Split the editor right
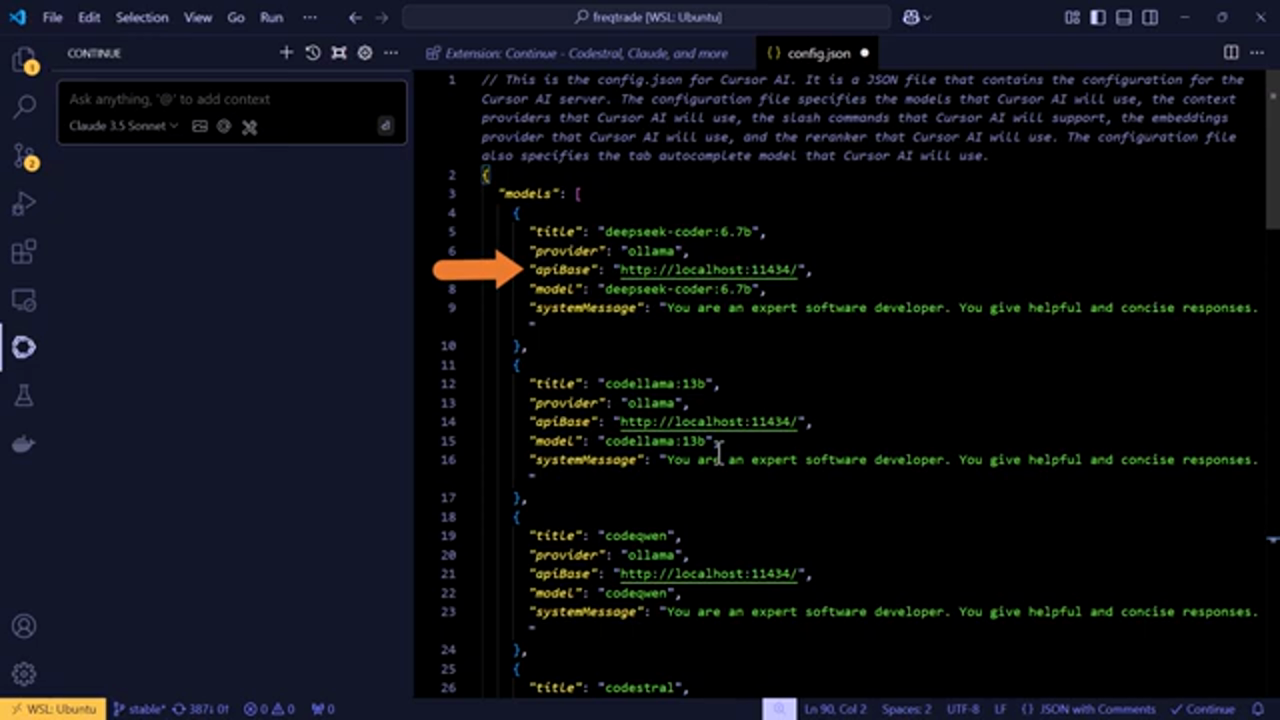This screenshot has width=1280, height=720. point(1231,53)
